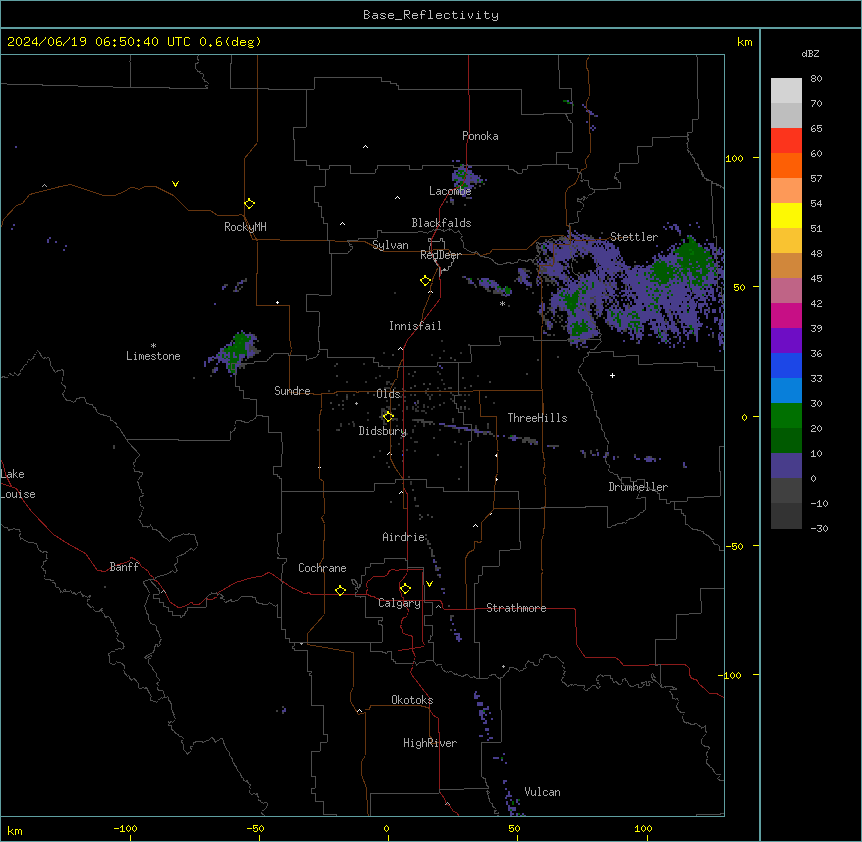
Task: Click the red 65 dBZ legend swatch
Action: [786, 140]
